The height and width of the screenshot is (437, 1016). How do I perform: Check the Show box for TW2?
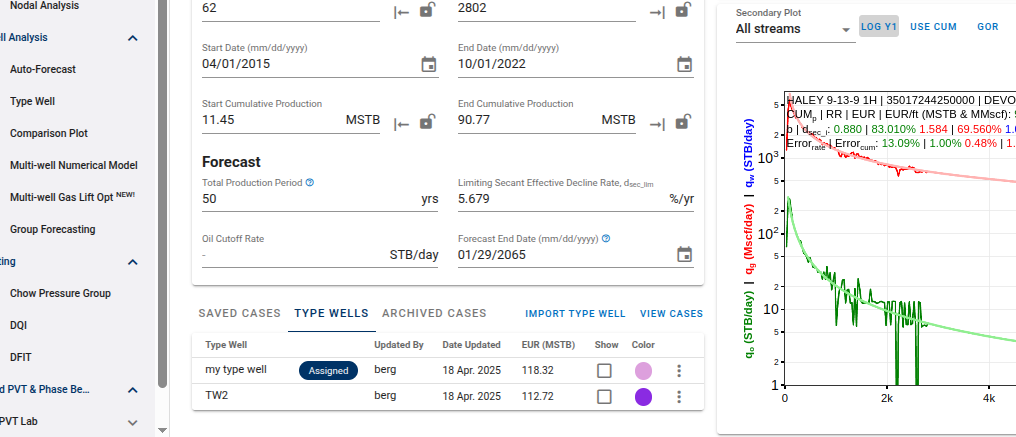click(x=604, y=397)
